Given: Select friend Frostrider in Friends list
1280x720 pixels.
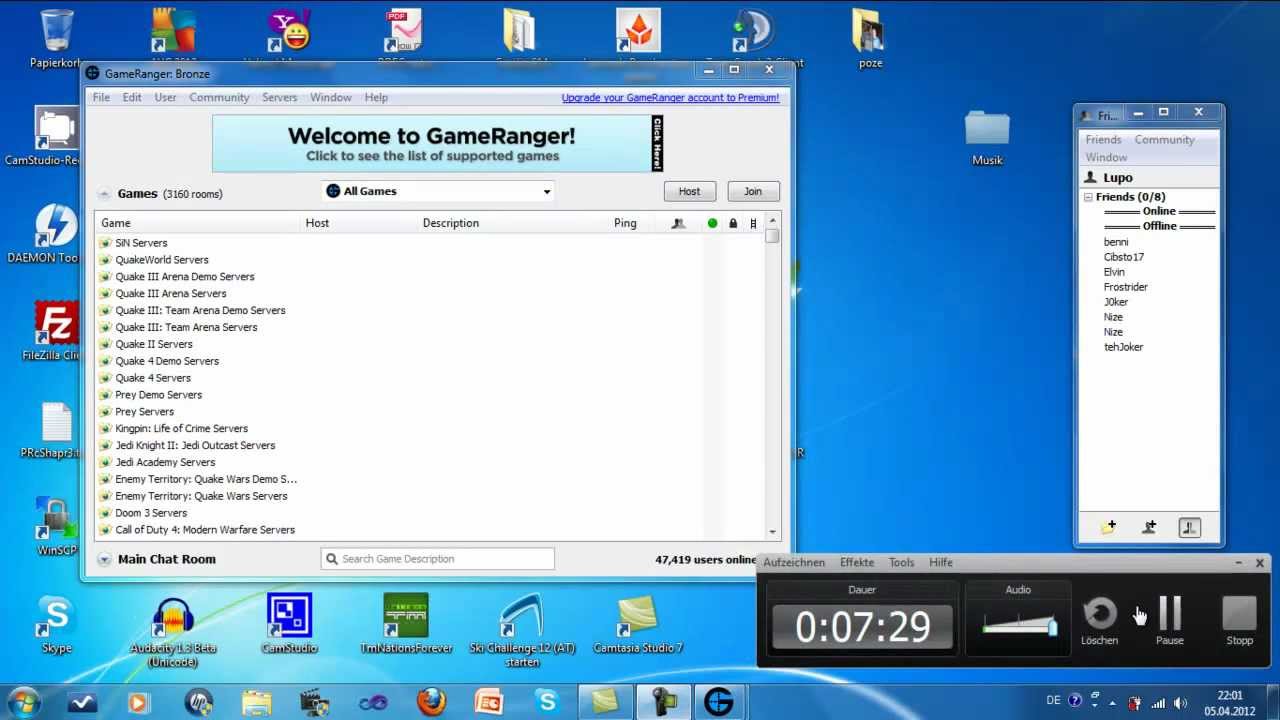Looking at the screenshot, I should [1126, 287].
